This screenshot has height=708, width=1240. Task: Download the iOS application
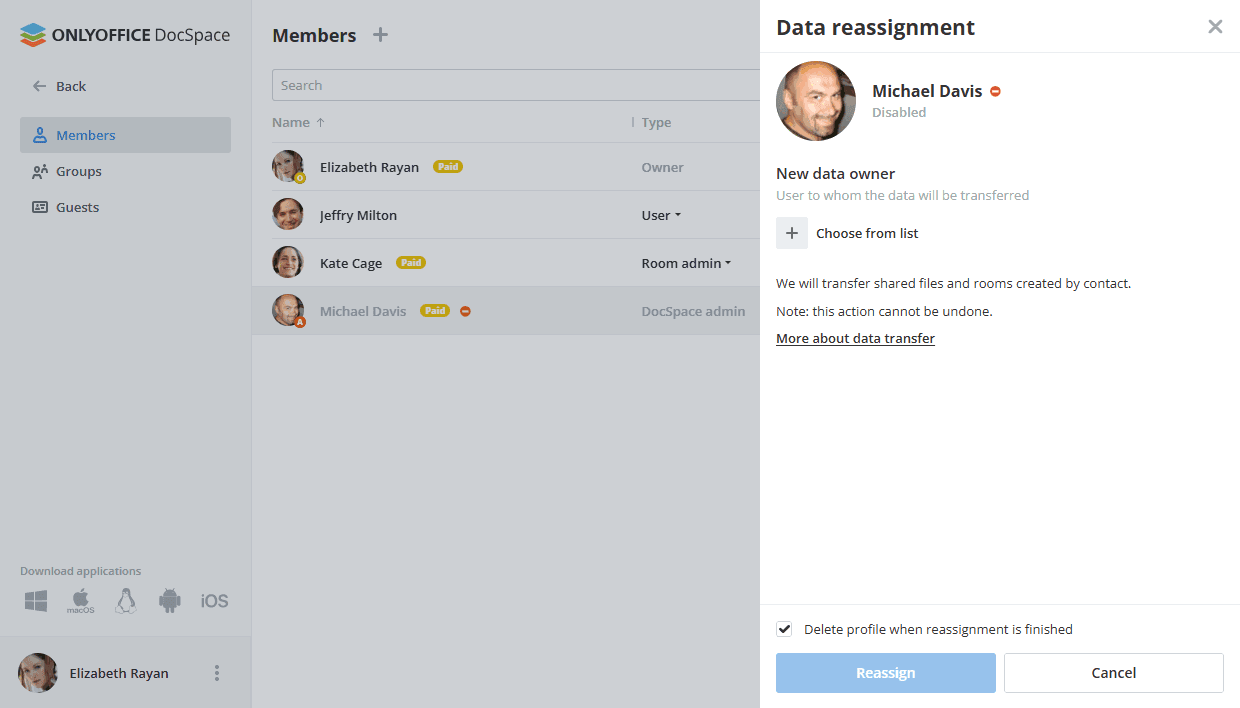coord(214,600)
